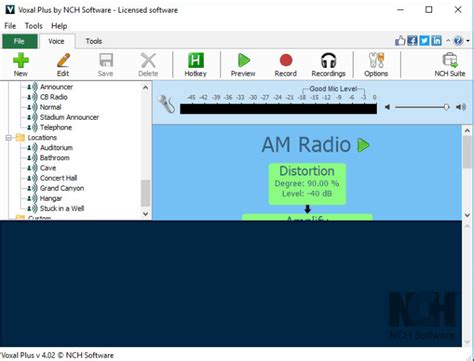
Task: Start recording with the Record button
Action: (x=286, y=65)
